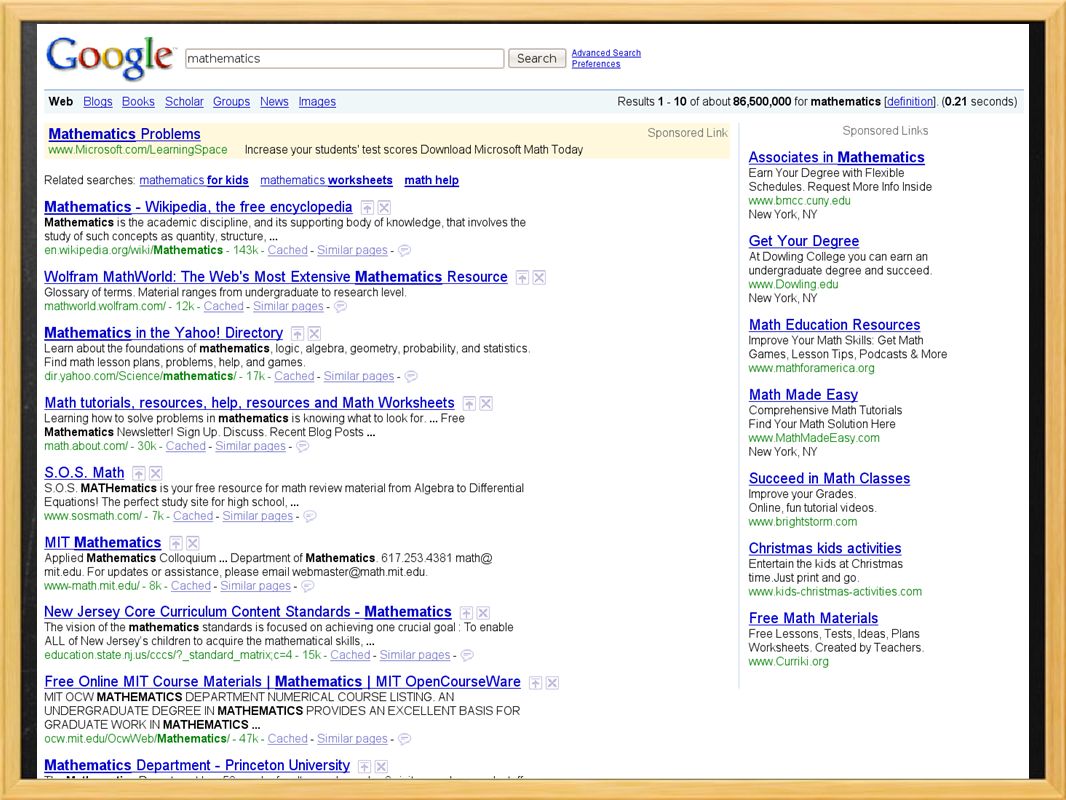The width and height of the screenshot is (1066, 800).
Task: Promote the MIT Mathematics result
Action: click(x=176, y=543)
